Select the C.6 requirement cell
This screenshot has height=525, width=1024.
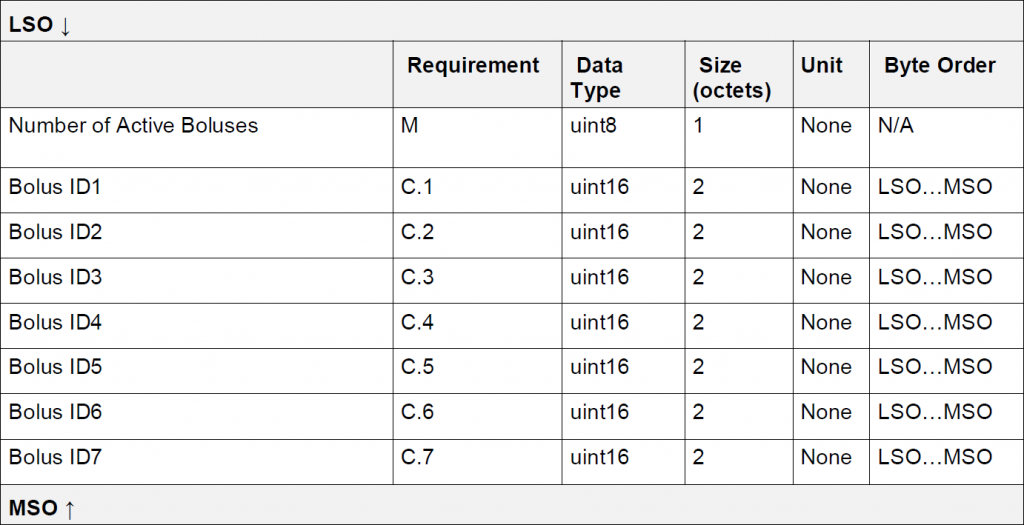pos(418,412)
